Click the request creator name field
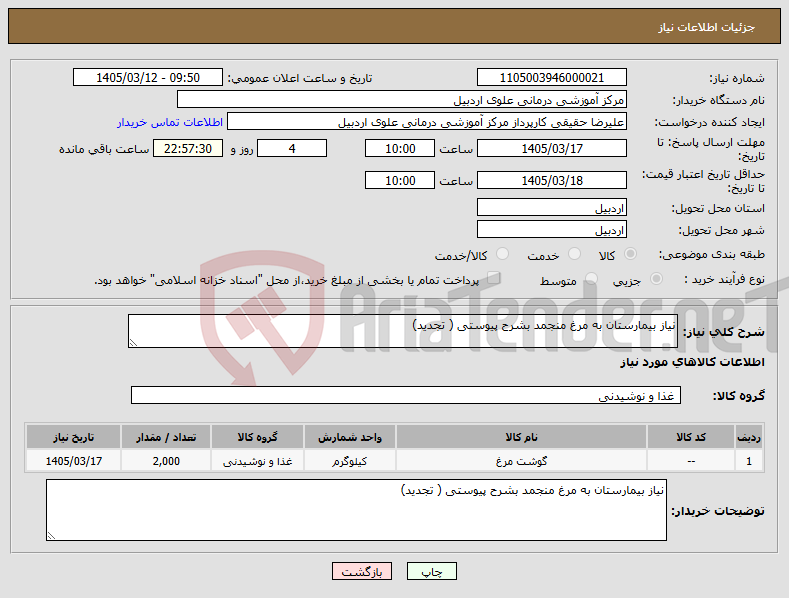 click(427, 122)
